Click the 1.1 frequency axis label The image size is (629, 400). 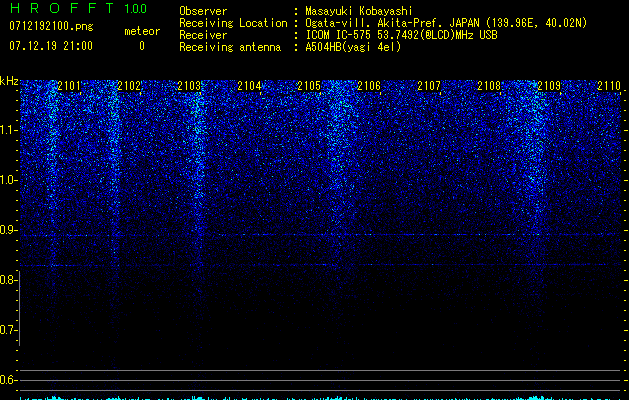(8, 130)
